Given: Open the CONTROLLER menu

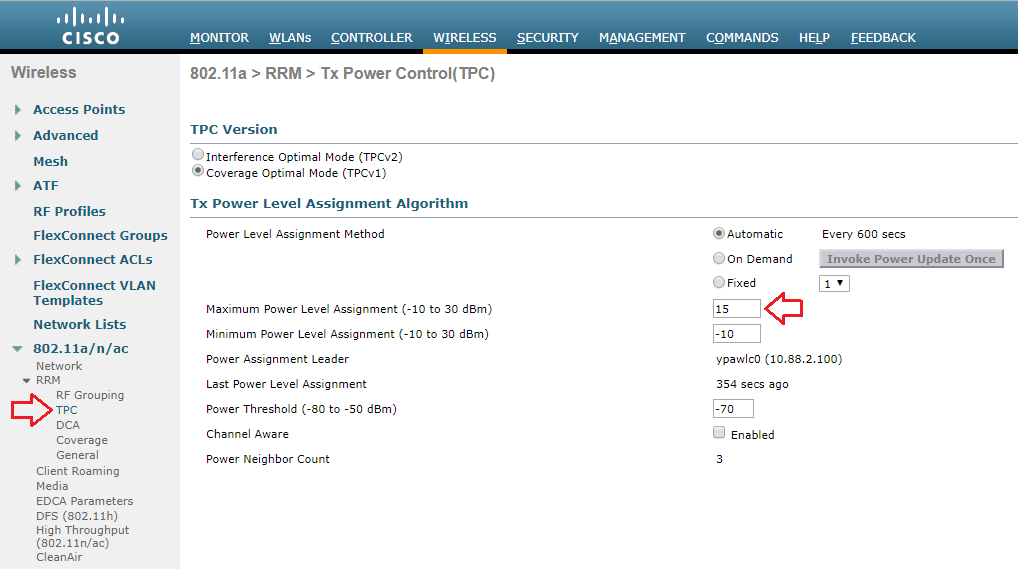Looking at the screenshot, I should click(x=371, y=38).
